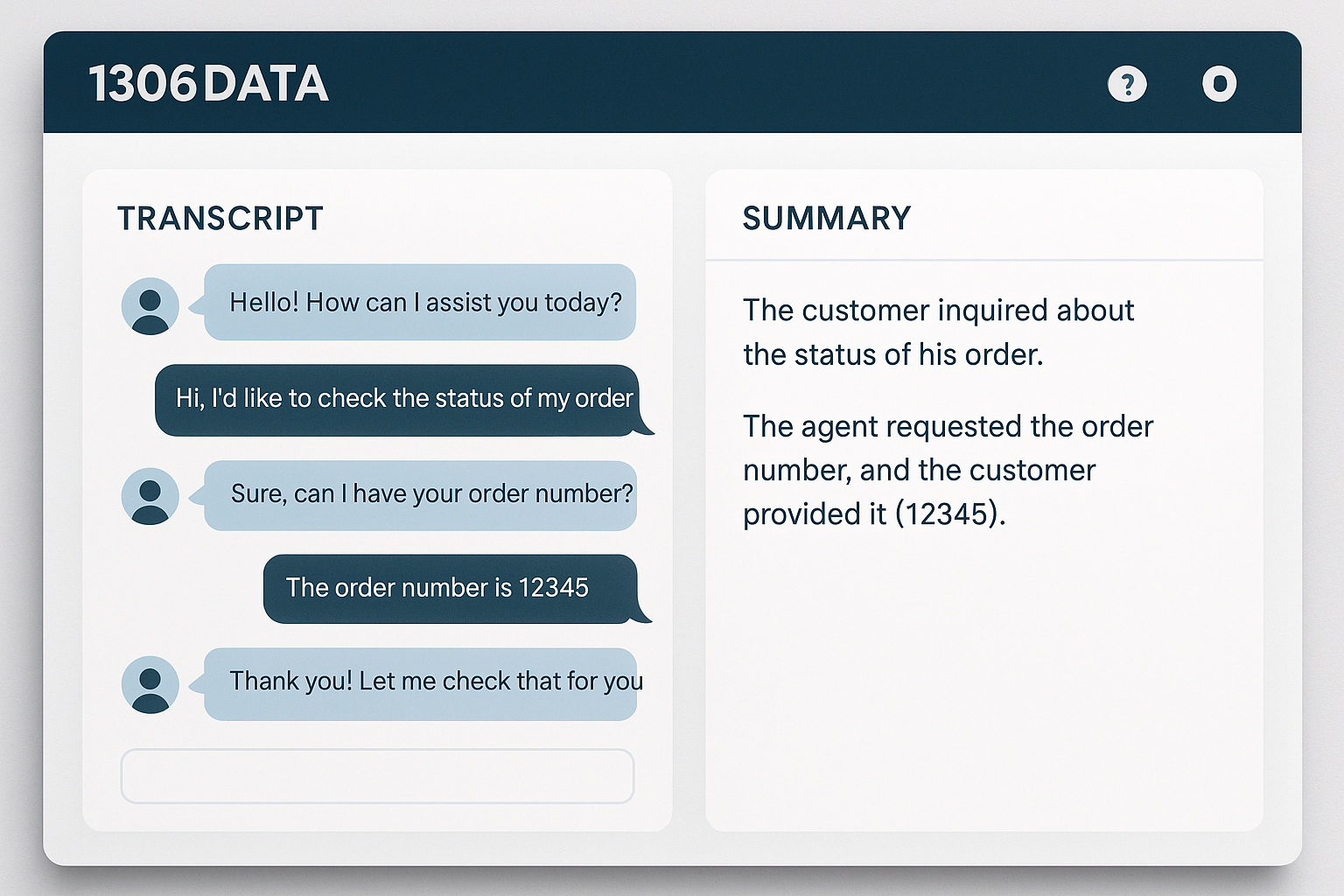This screenshot has width=1344, height=896.
Task: Focus the empty message input field
Action: 377,775
